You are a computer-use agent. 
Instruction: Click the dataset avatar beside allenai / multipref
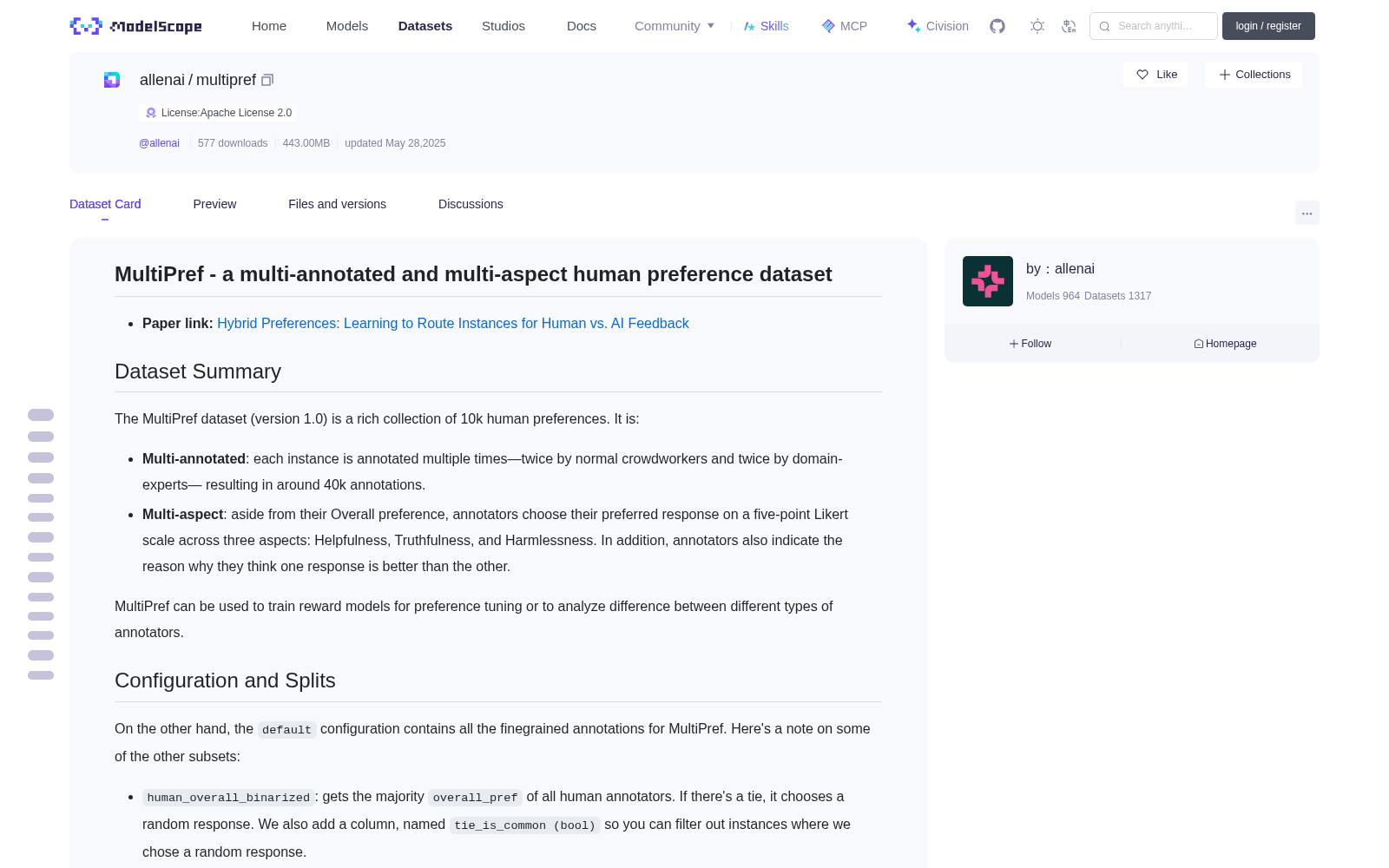(x=112, y=80)
